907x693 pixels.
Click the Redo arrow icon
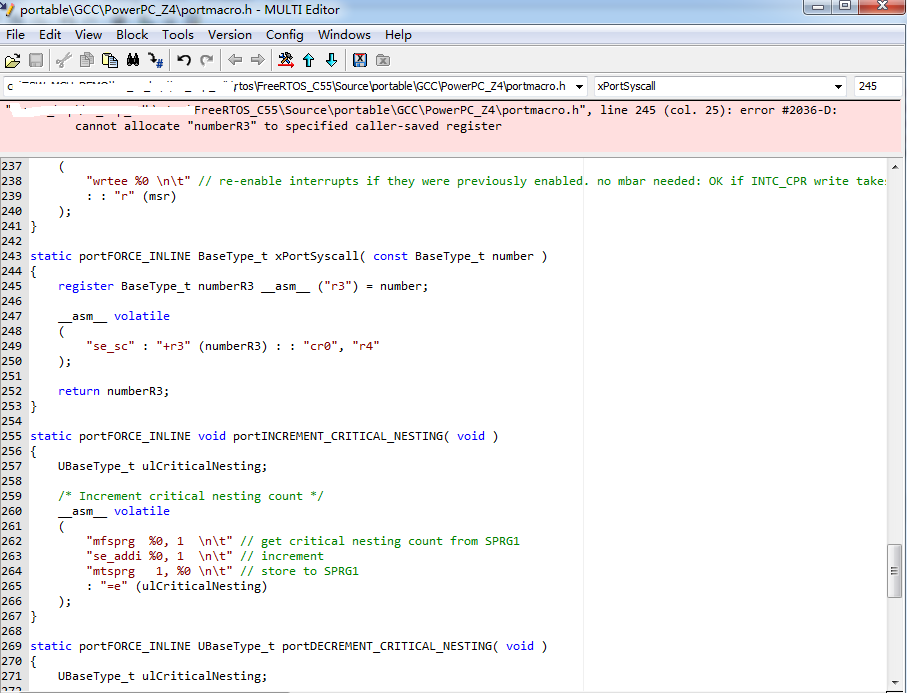click(207, 60)
